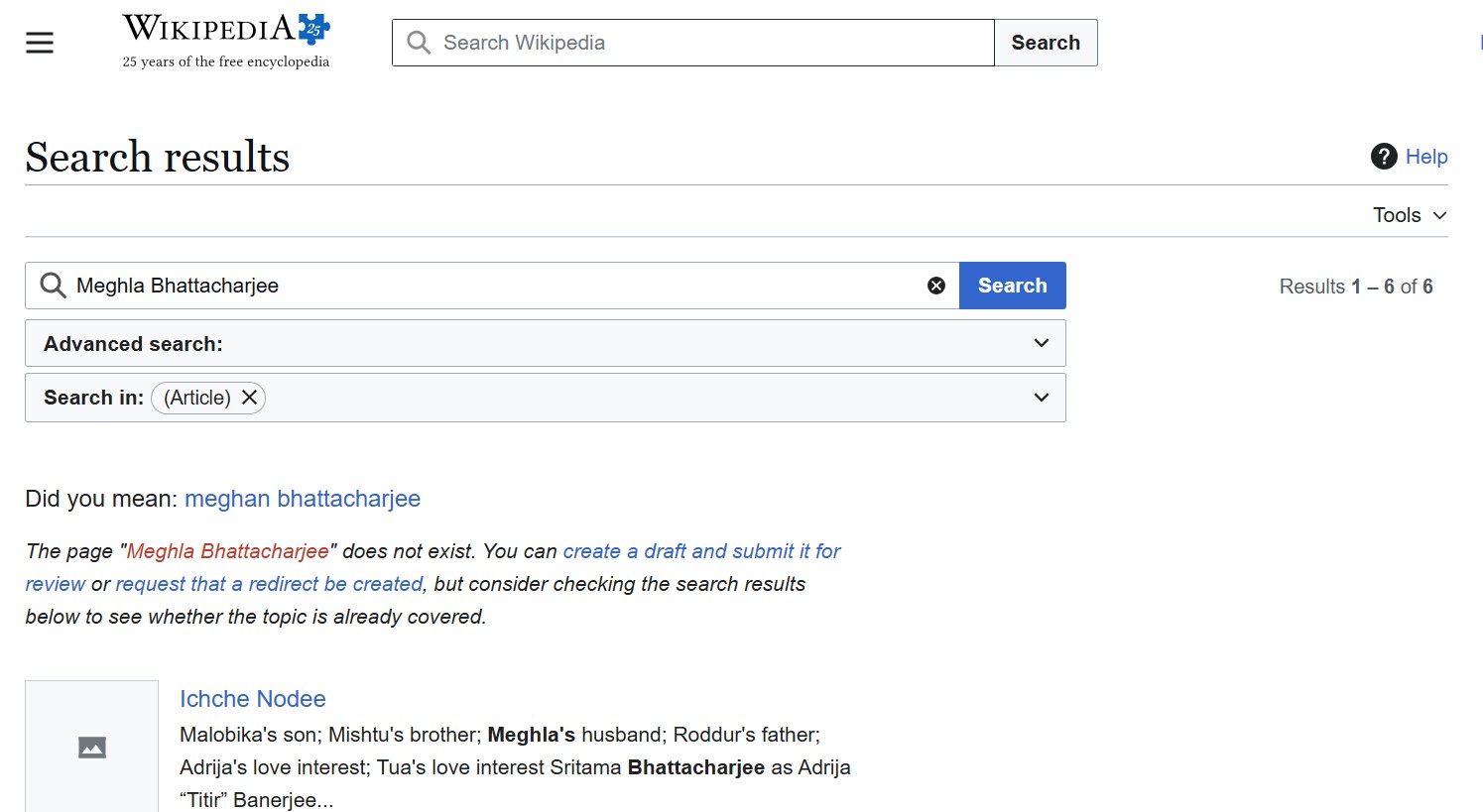Clear the Meghla Bhattacharjee search text
The width and height of the screenshot is (1483, 812).
point(935,286)
